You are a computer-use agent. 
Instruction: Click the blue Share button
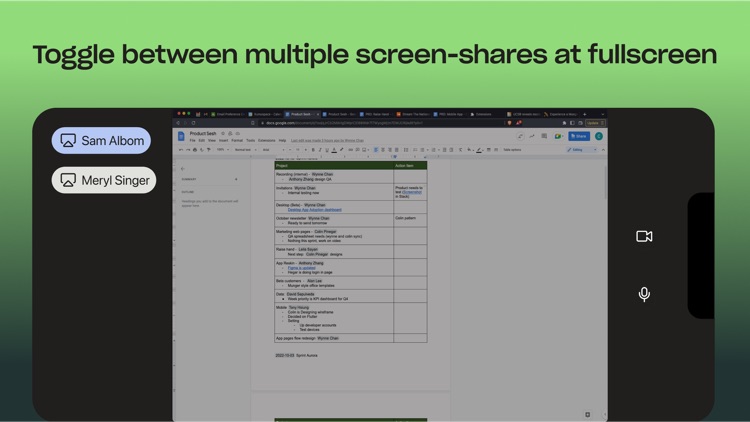[x=579, y=136]
